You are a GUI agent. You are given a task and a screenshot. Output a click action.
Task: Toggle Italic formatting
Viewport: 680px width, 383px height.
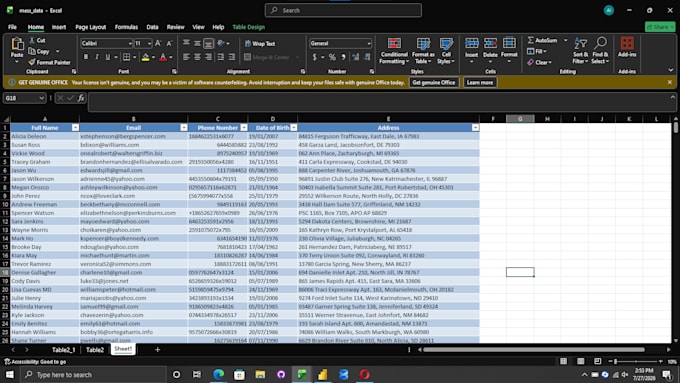(97, 57)
